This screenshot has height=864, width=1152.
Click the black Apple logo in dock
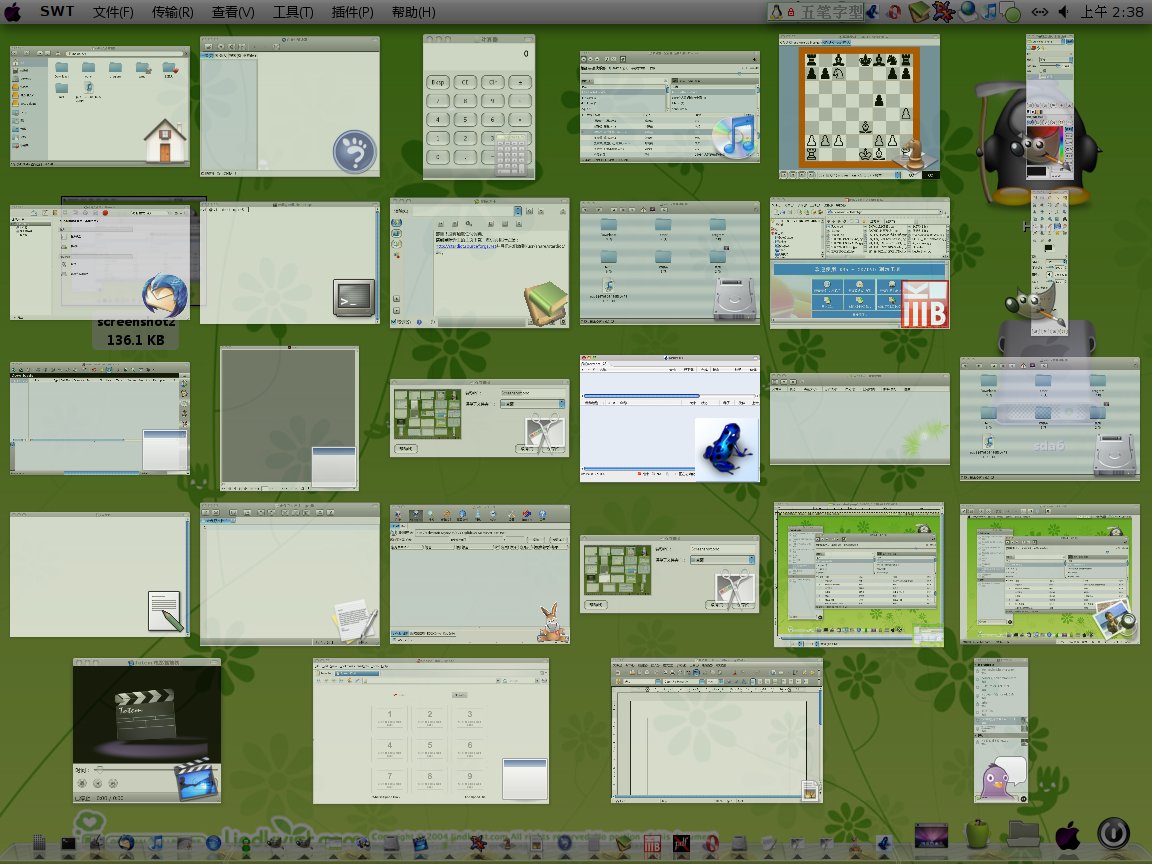coord(1068,835)
